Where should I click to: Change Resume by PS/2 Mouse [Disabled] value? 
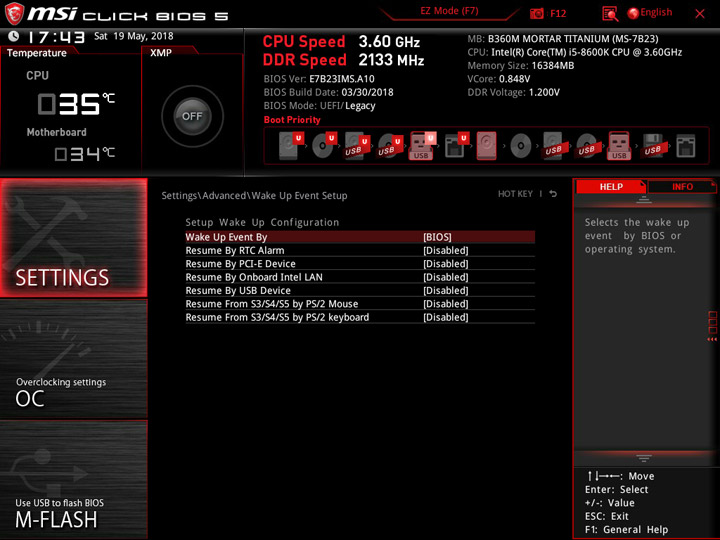[x=445, y=304]
